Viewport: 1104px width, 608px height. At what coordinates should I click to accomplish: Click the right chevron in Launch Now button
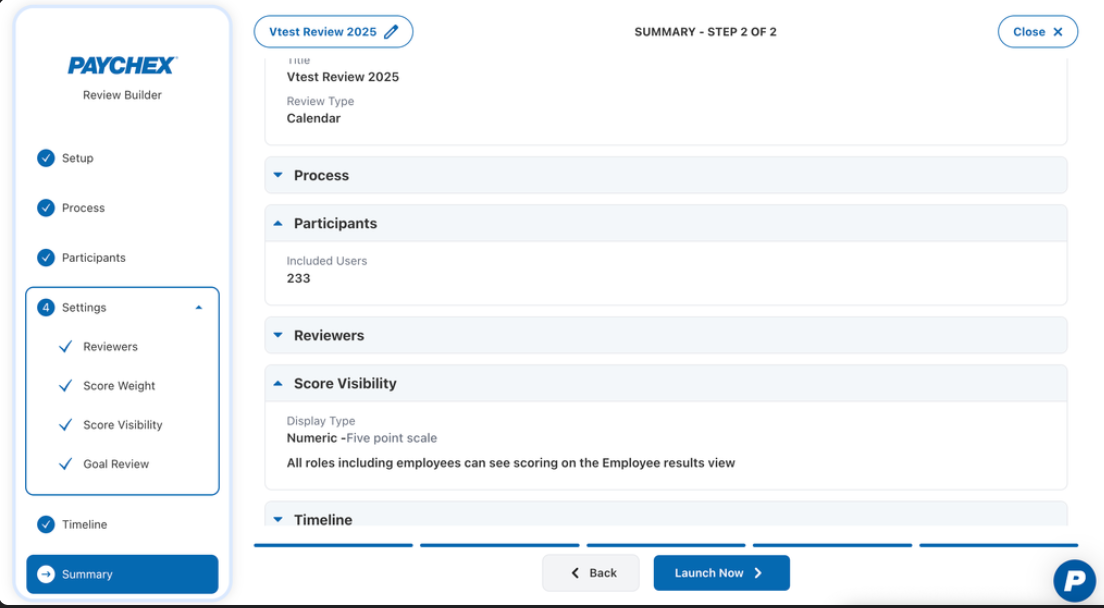(758, 573)
